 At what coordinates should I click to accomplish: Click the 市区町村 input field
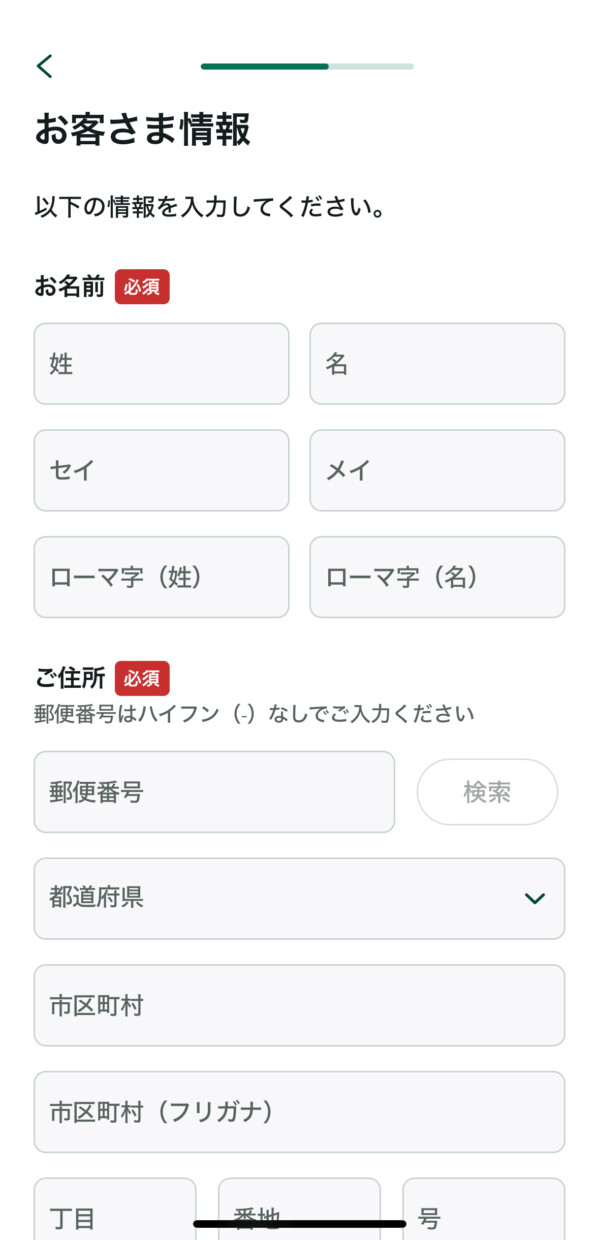[x=299, y=1005]
